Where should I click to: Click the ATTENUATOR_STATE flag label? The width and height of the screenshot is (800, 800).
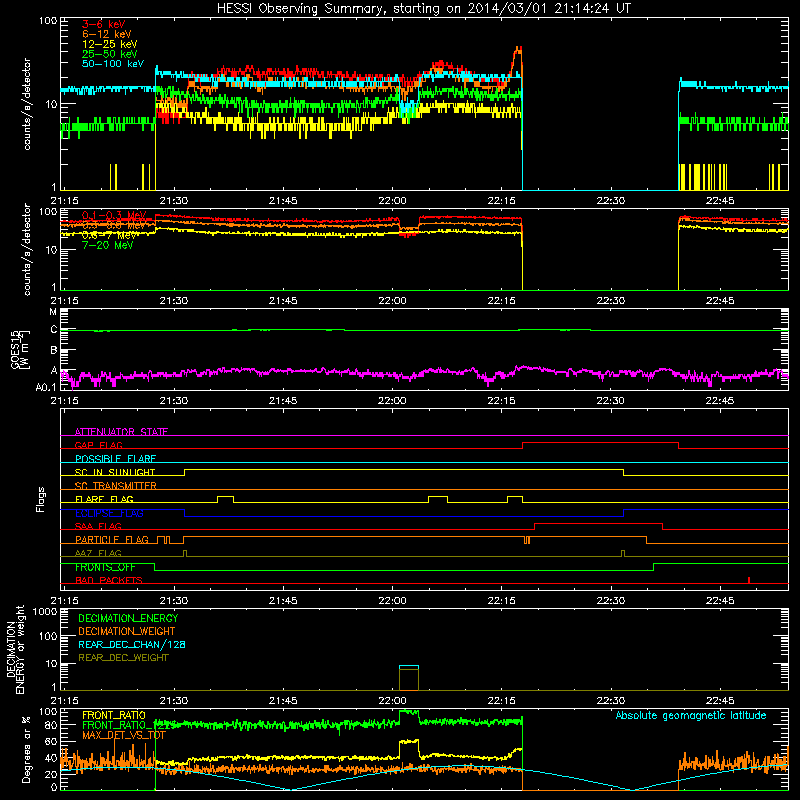click(121, 432)
